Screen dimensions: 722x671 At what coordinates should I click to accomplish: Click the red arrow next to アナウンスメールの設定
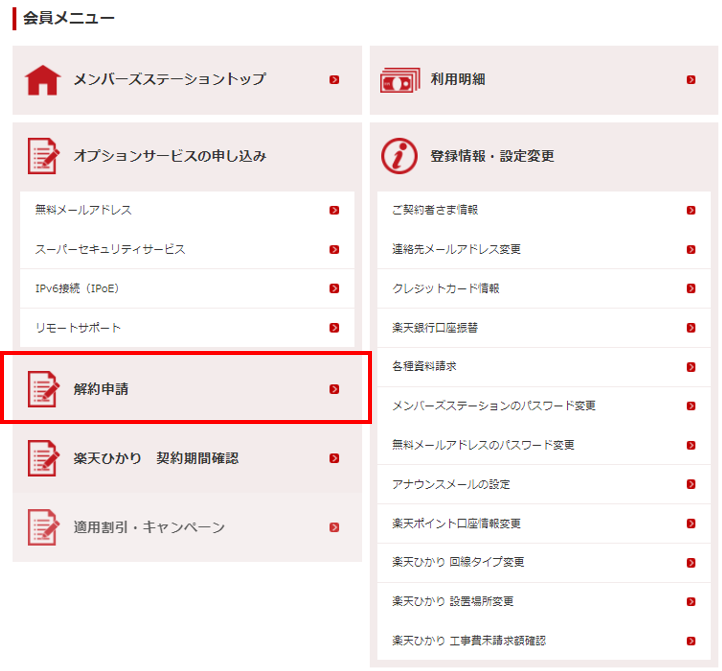[x=691, y=484]
